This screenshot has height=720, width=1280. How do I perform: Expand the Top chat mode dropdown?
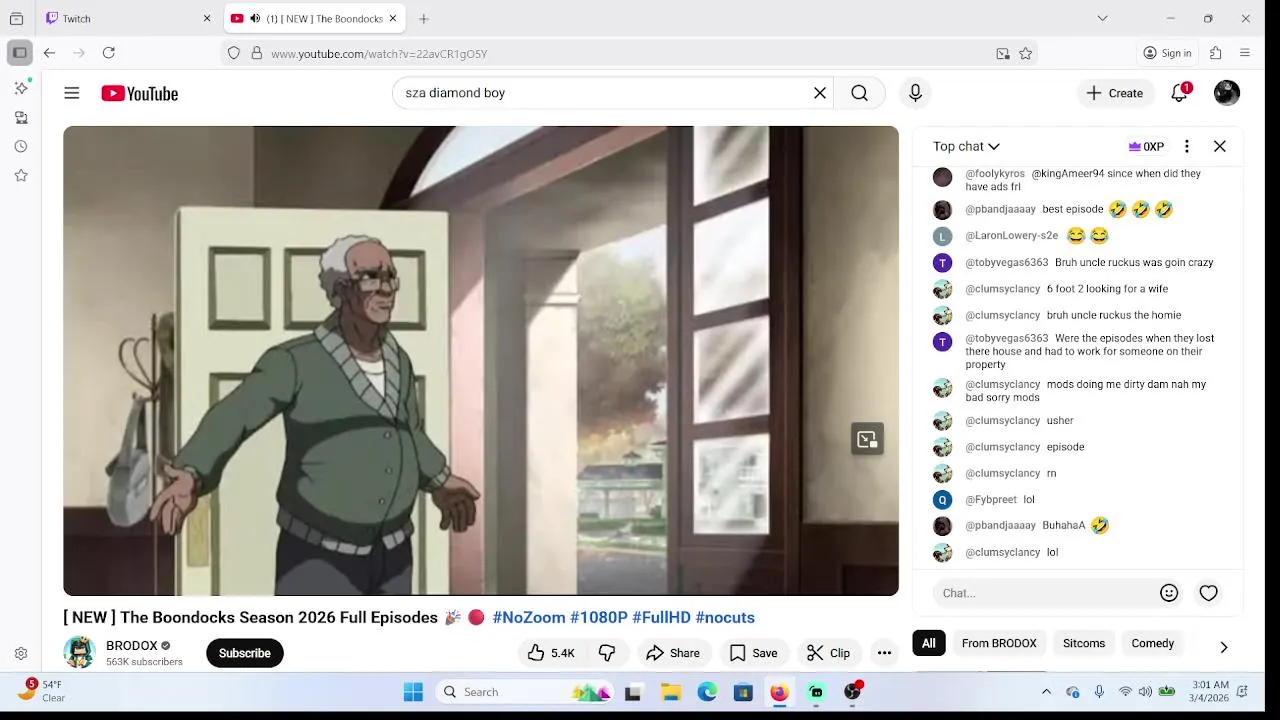pos(966,146)
